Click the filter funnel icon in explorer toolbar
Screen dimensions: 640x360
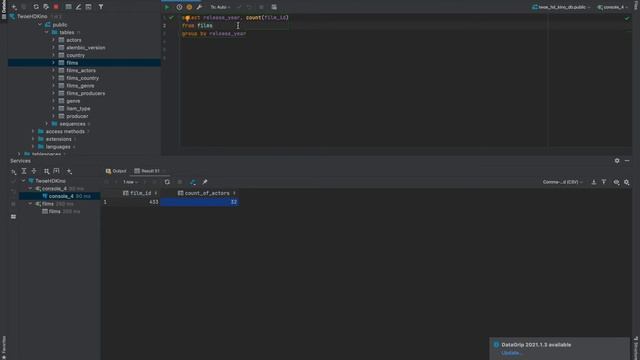pos(101,7)
